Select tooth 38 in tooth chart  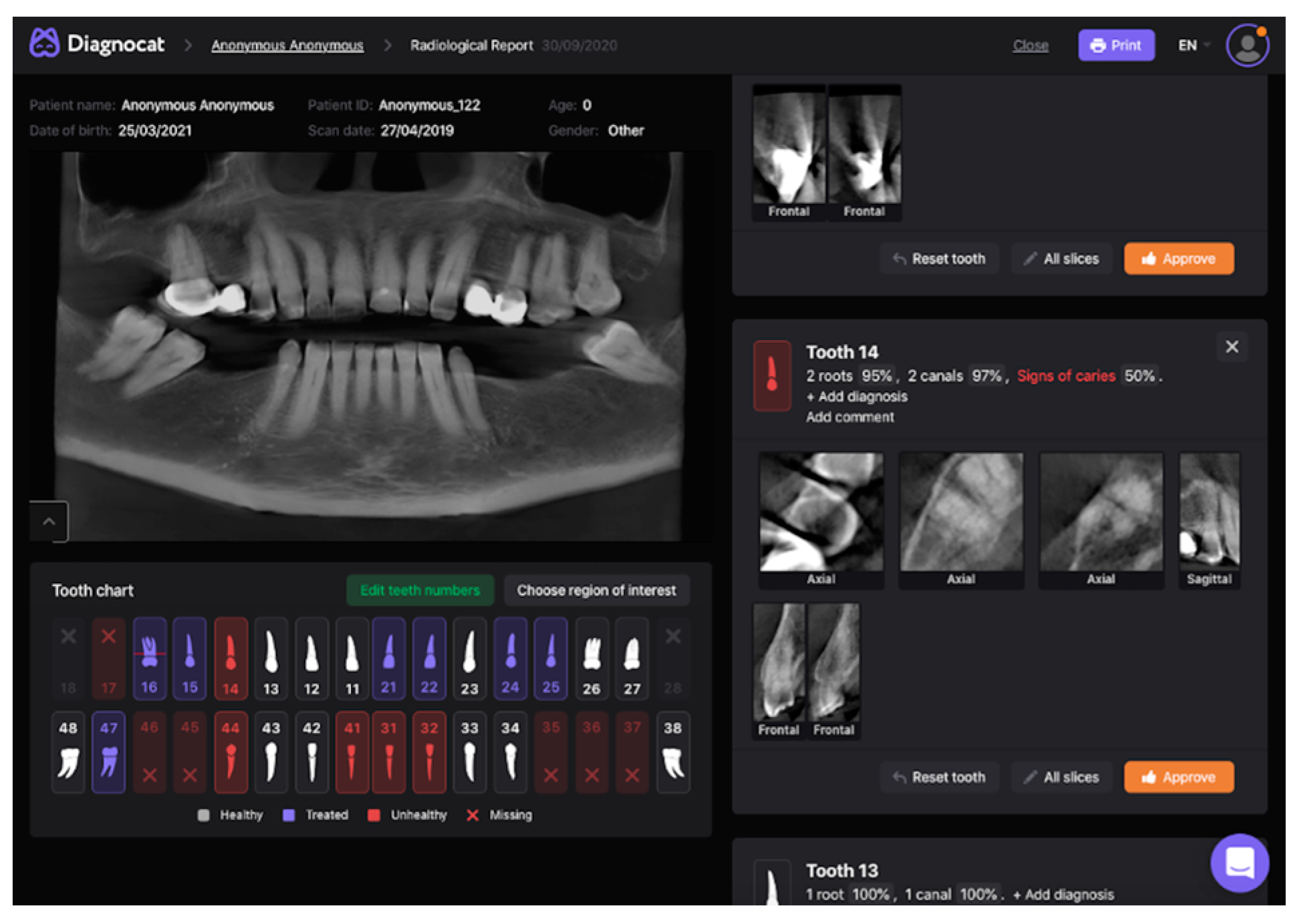672,752
